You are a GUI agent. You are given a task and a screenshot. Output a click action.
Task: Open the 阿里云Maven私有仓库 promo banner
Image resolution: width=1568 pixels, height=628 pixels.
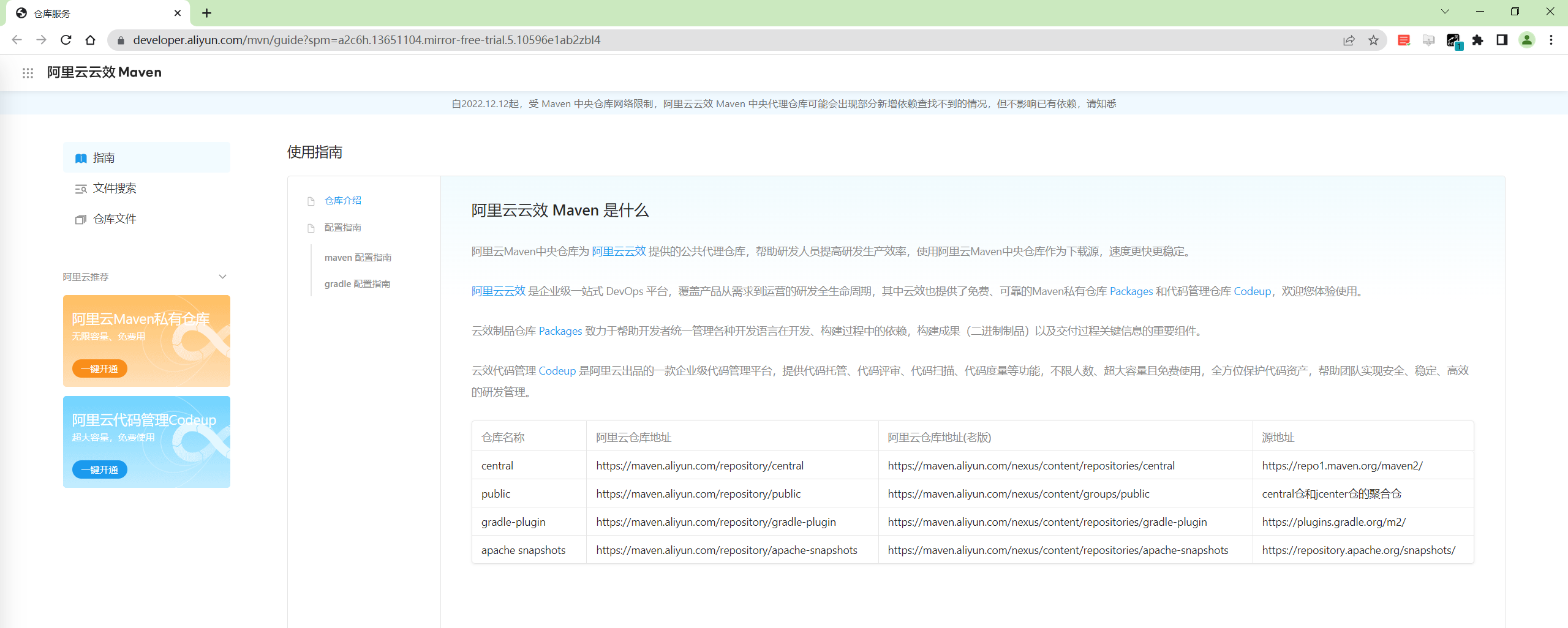coord(146,341)
